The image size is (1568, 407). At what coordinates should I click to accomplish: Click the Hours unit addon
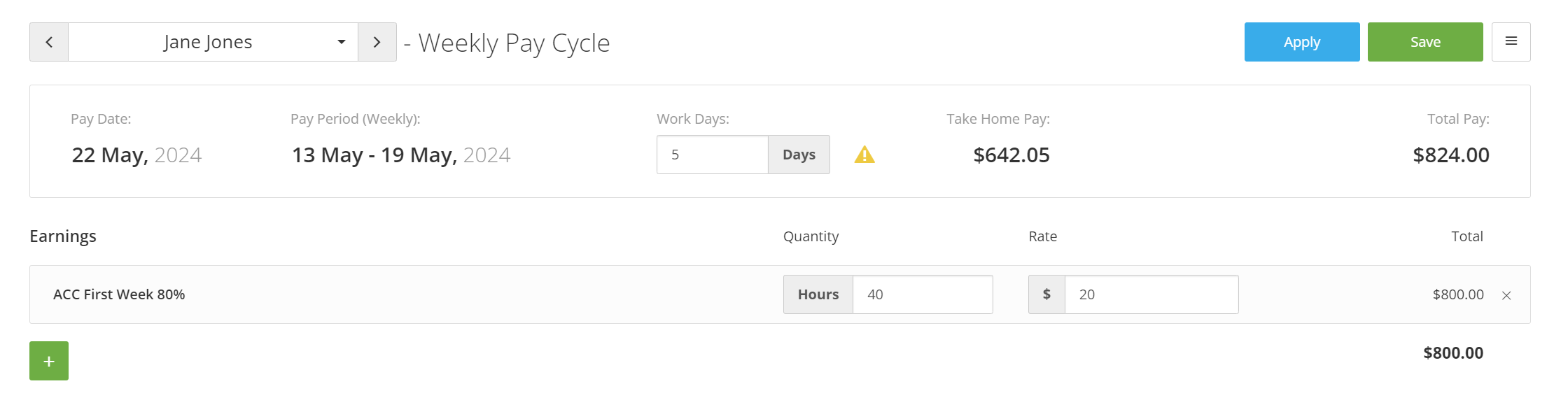[818, 294]
